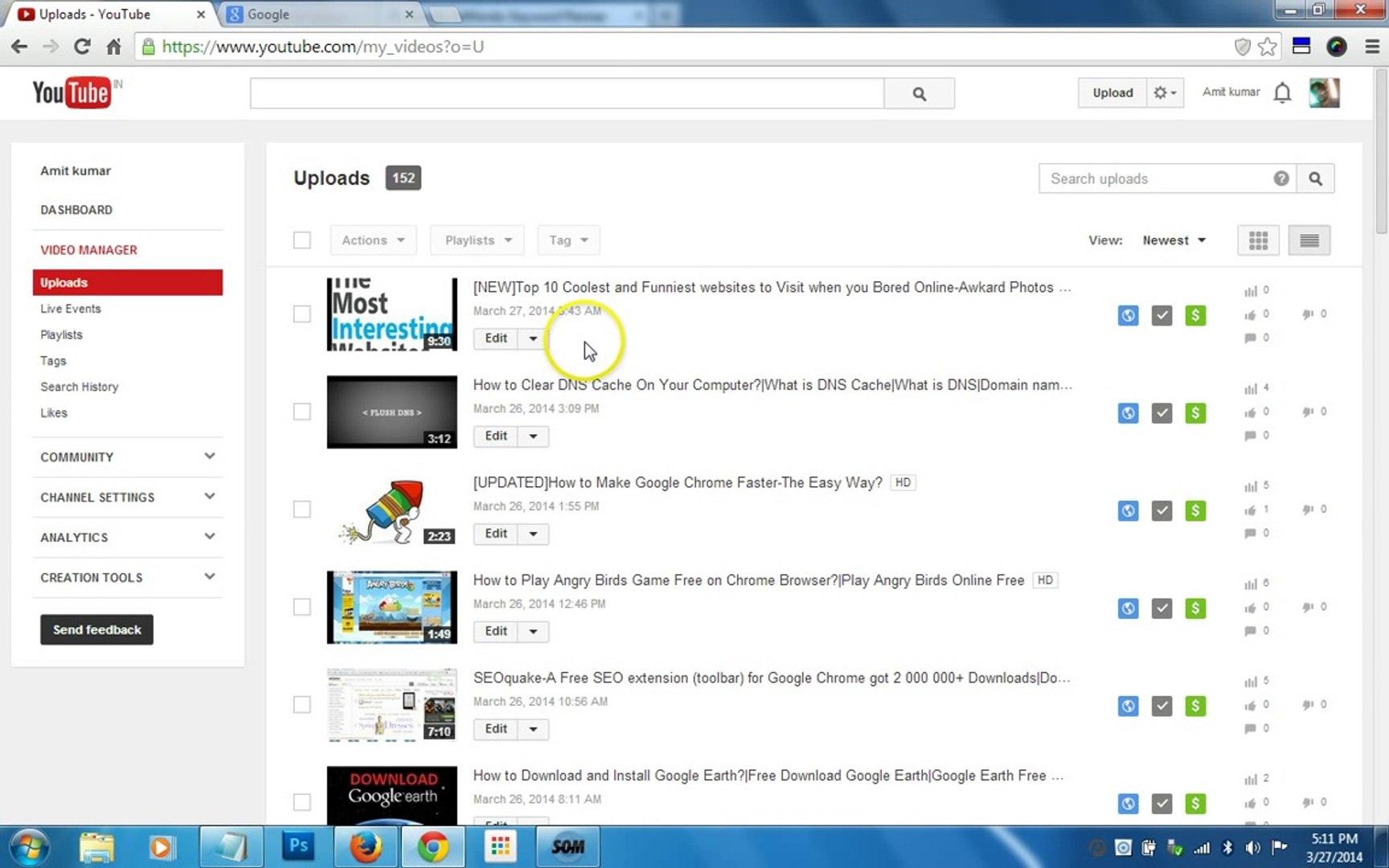This screenshot has height=868, width=1389.
Task: Open the Search uploads help question mark
Action: pyautogui.click(x=1281, y=178)
